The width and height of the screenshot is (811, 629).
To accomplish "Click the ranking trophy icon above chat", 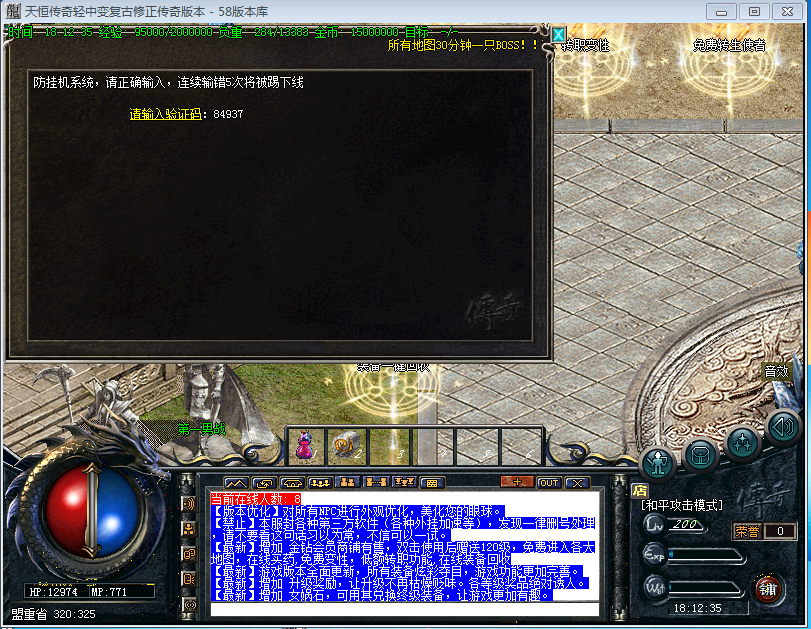I will click(x=404, y=483).
